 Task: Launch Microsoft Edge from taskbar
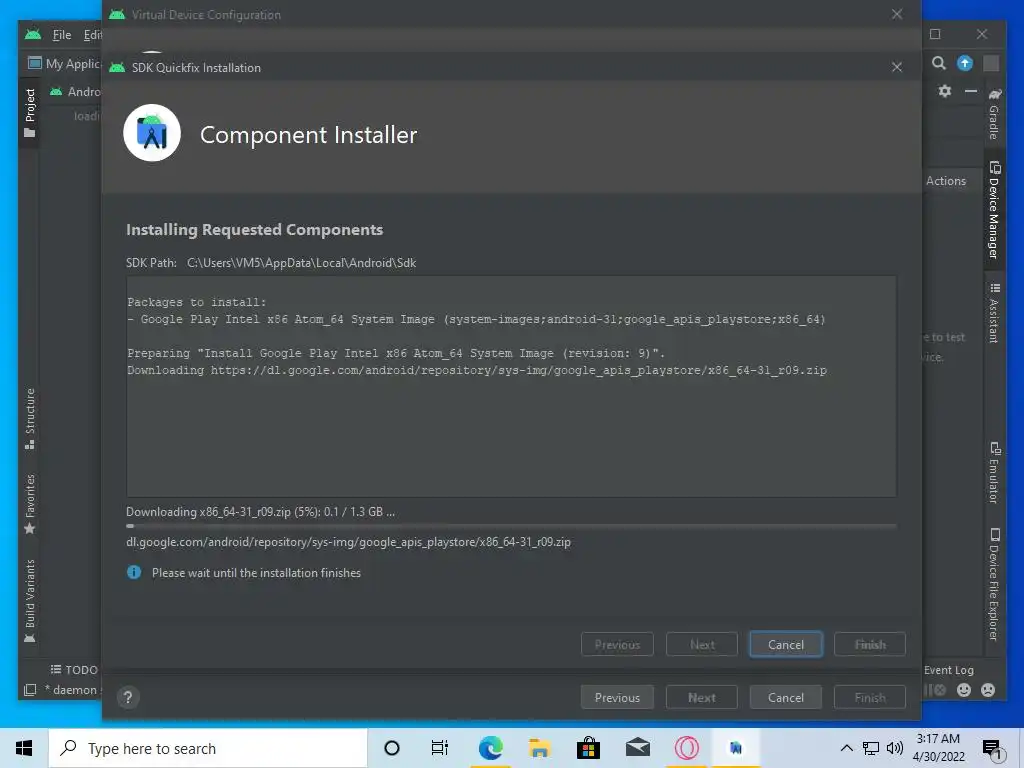point(490,748)
